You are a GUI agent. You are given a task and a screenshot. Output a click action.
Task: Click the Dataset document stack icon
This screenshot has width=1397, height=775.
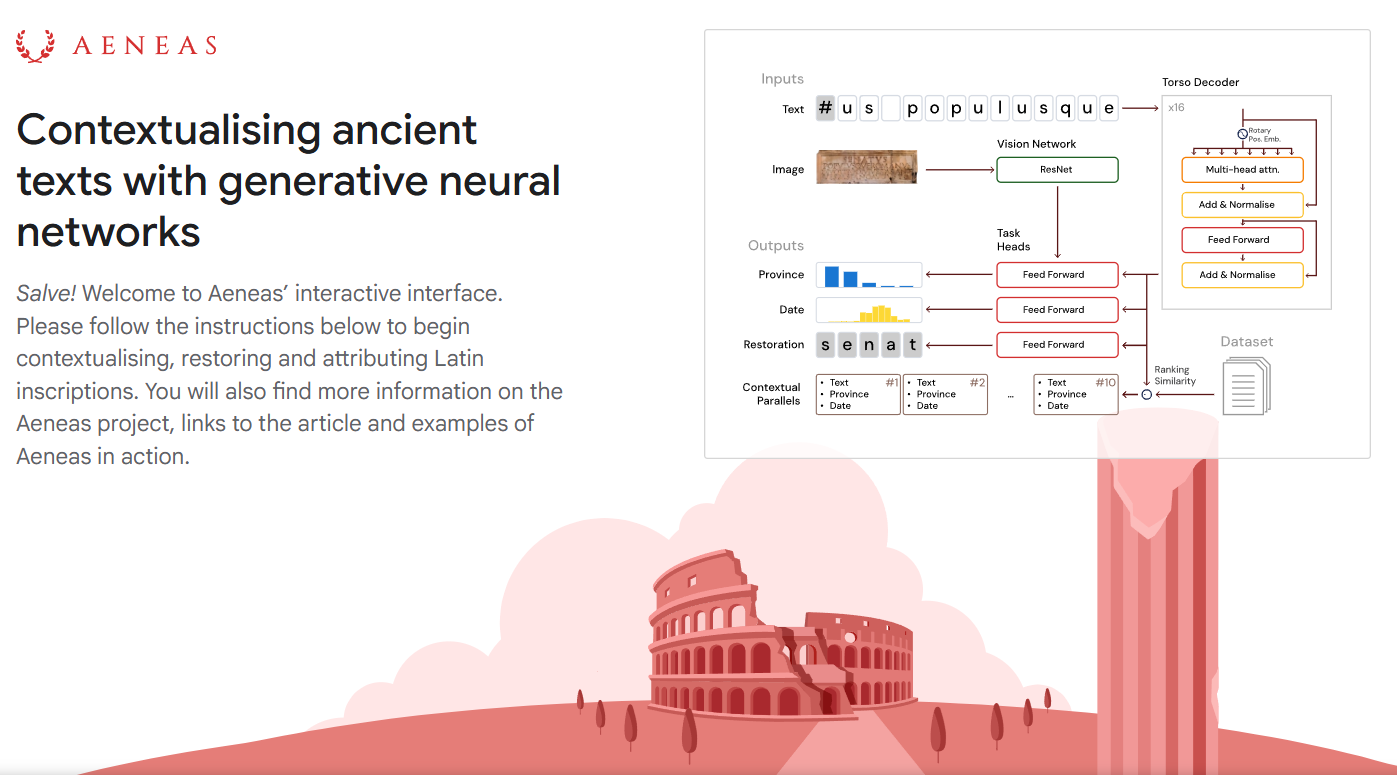pos(1246,386)
